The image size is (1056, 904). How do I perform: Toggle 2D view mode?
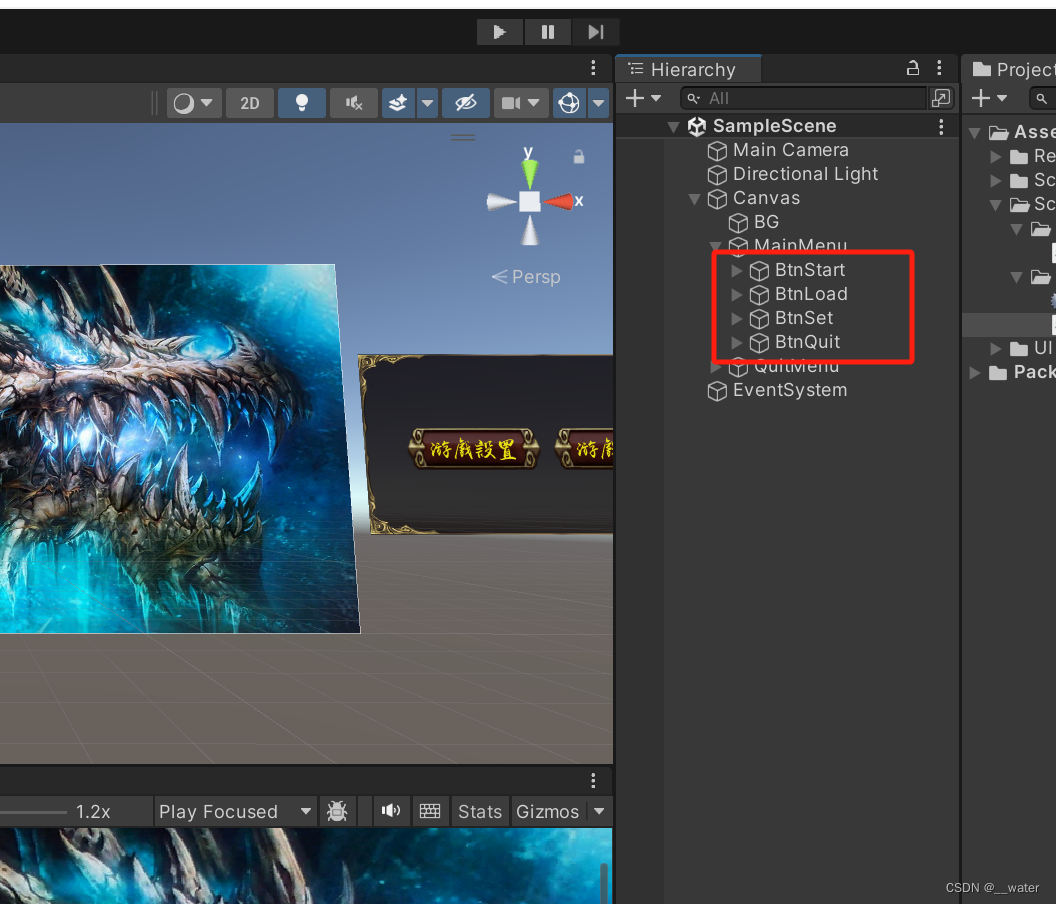250,103
